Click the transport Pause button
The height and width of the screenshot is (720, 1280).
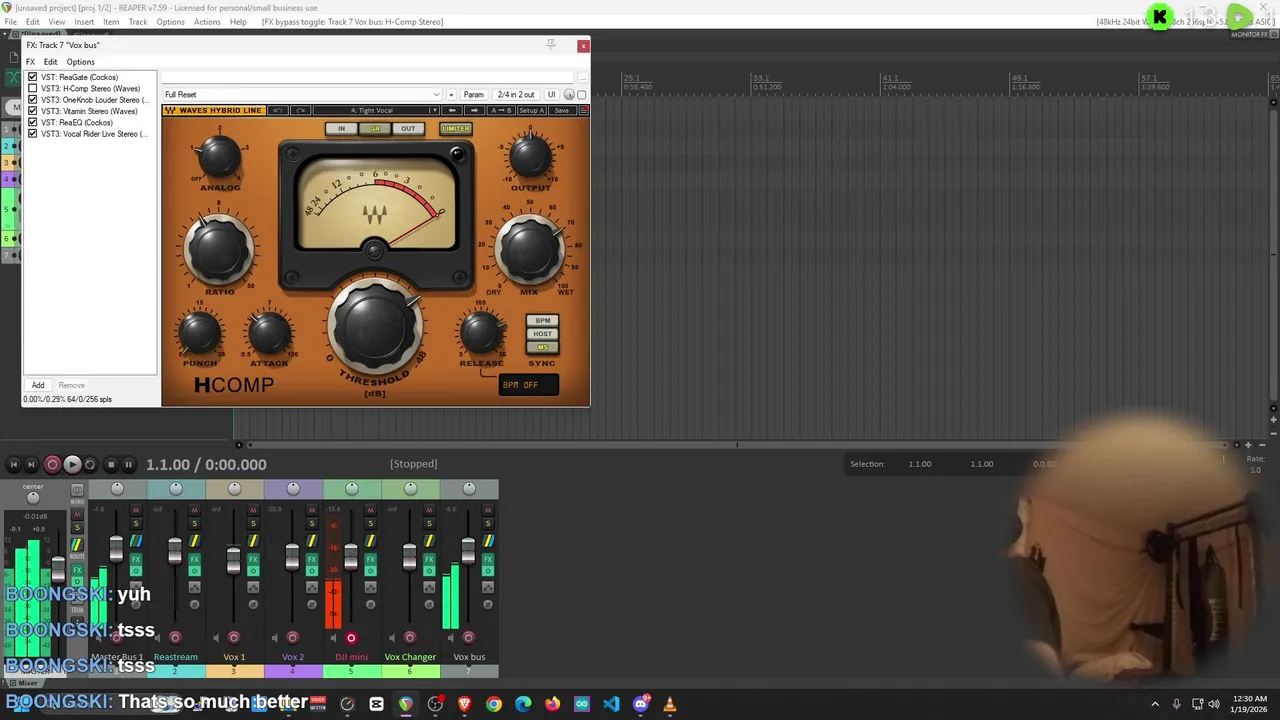(128, 464)
